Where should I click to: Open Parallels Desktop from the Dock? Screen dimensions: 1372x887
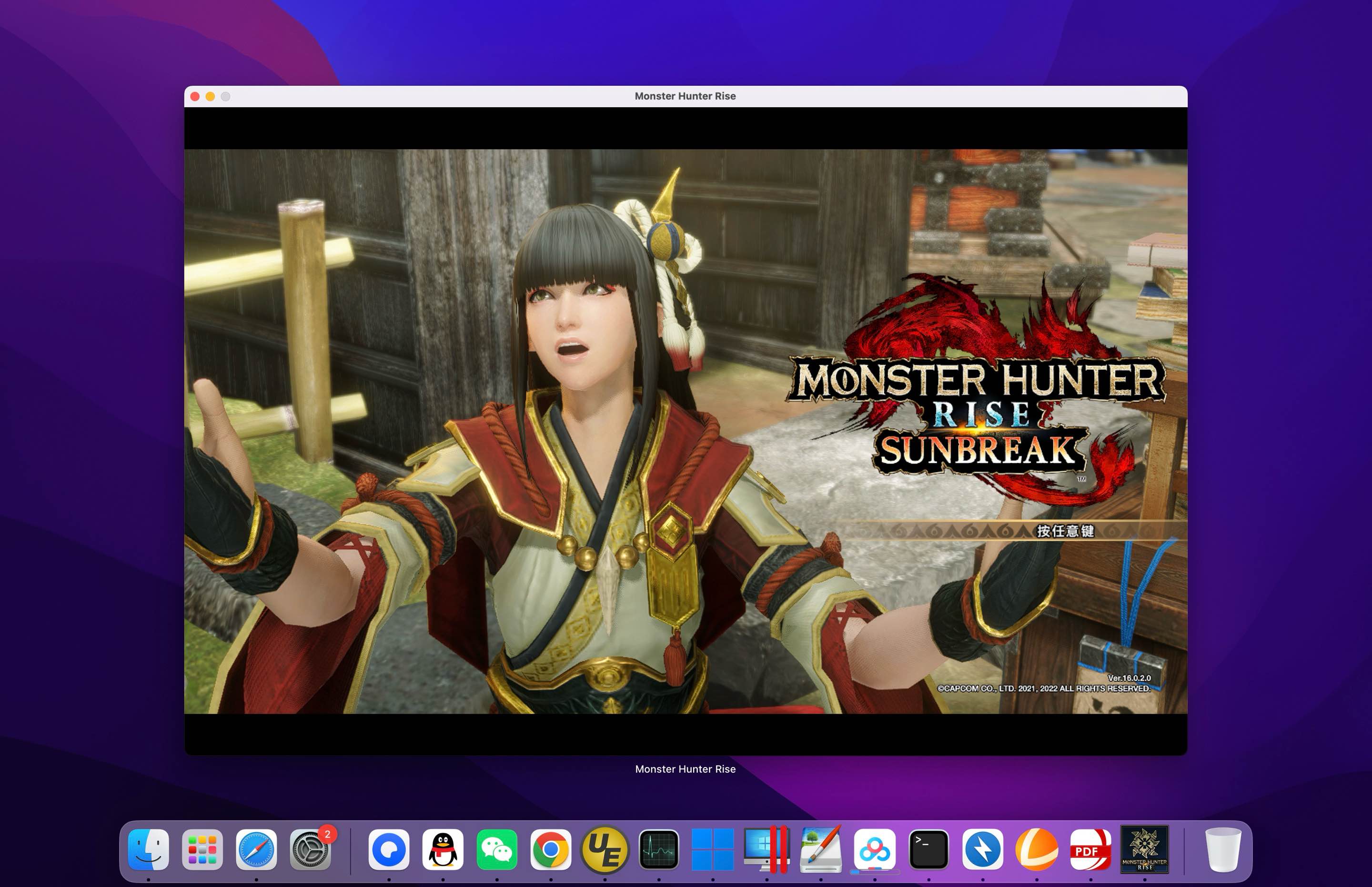(x=767, y=849)
